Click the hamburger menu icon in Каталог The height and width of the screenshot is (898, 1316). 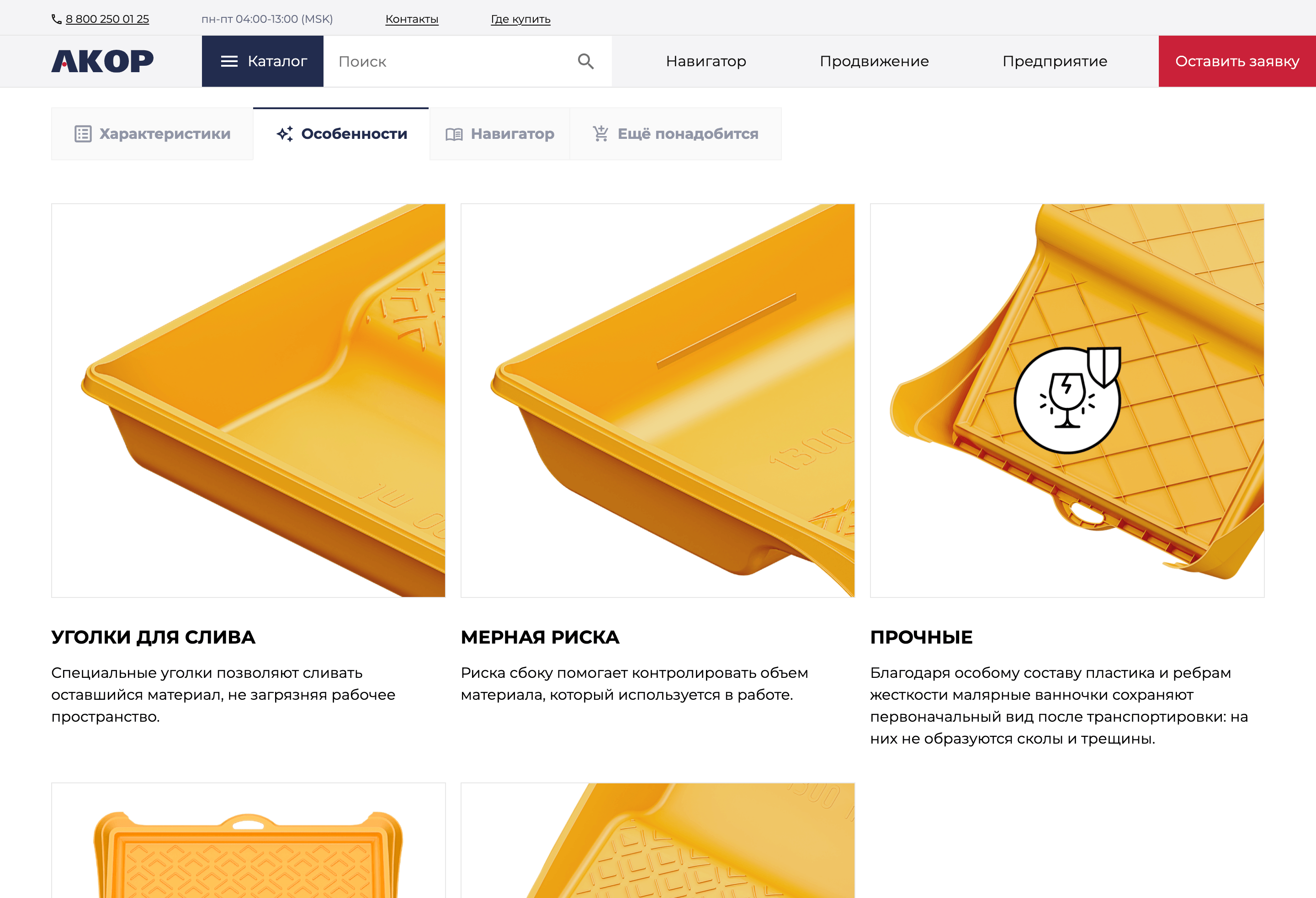[x=229, y=61]
